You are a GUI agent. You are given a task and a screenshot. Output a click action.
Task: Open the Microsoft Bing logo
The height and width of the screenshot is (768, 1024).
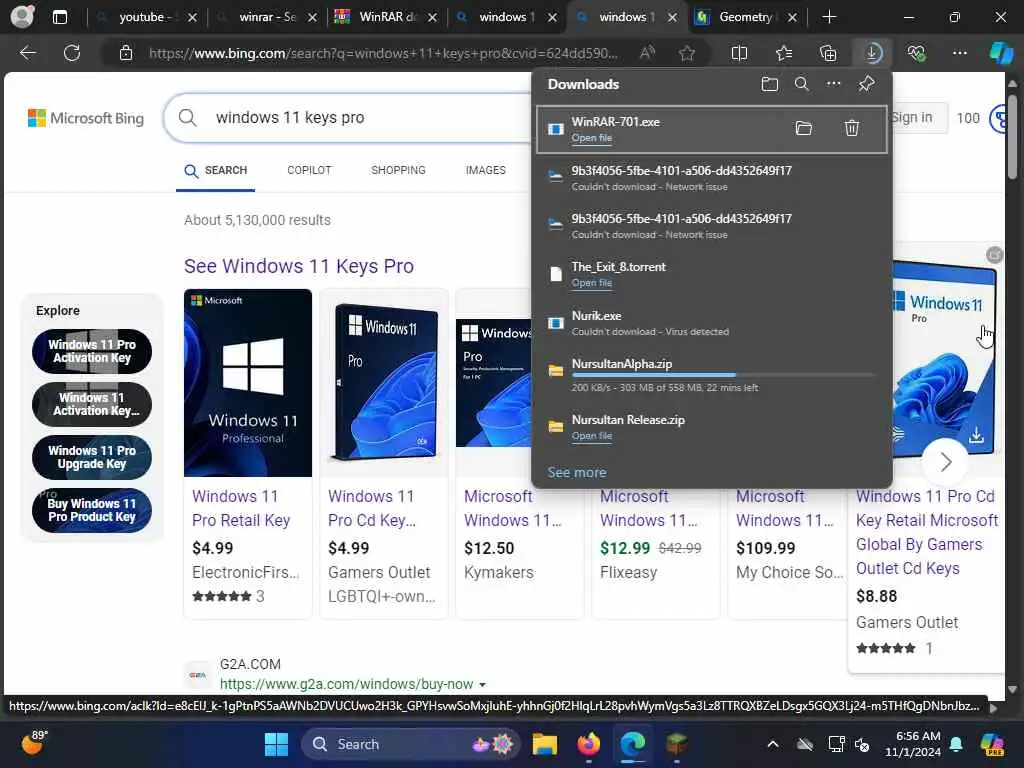coord(86,118)
